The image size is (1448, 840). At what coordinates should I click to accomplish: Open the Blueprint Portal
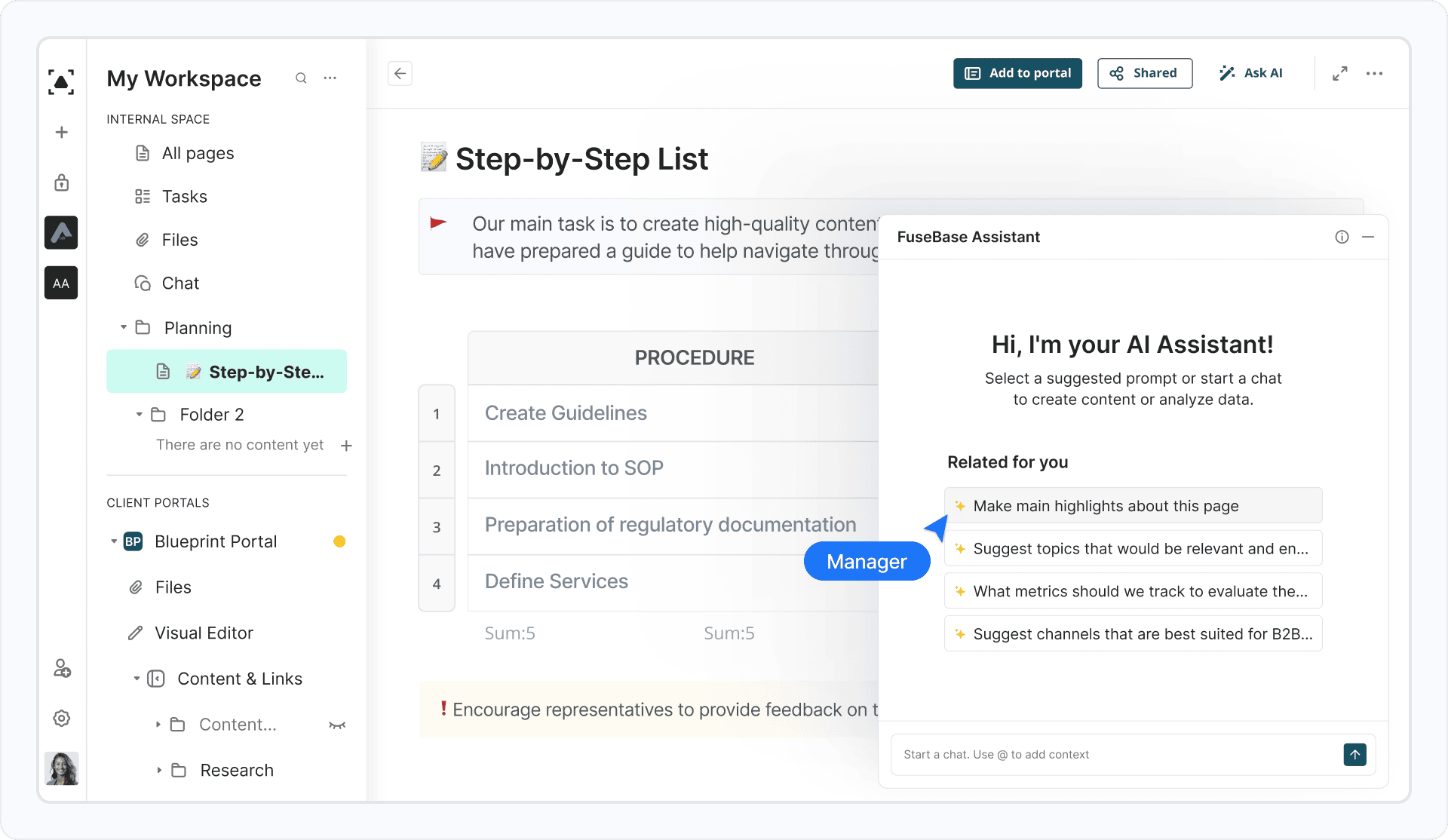[x=215, y=541]
